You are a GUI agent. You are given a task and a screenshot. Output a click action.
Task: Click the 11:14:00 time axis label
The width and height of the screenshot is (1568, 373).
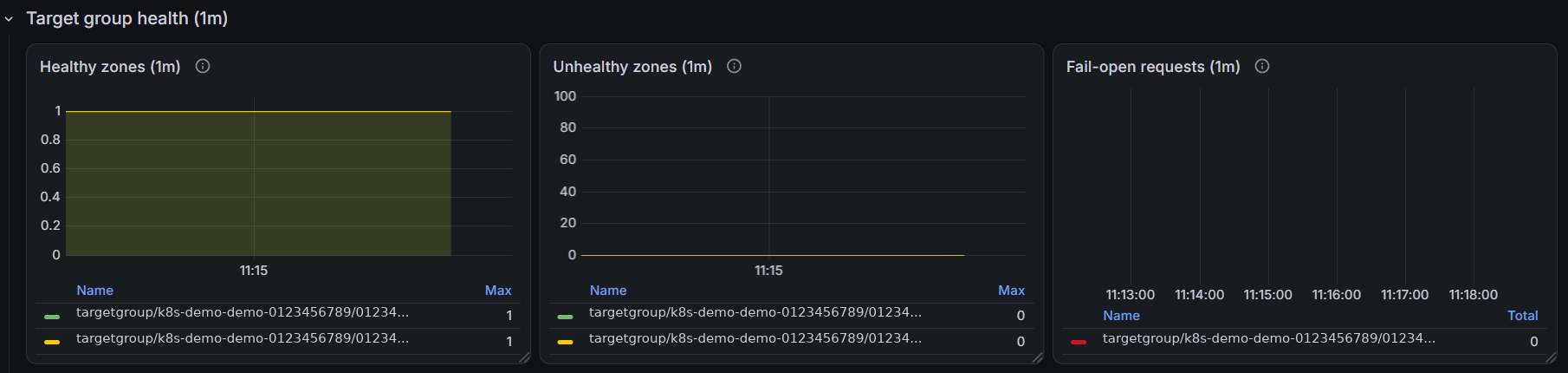(1200, 295)
